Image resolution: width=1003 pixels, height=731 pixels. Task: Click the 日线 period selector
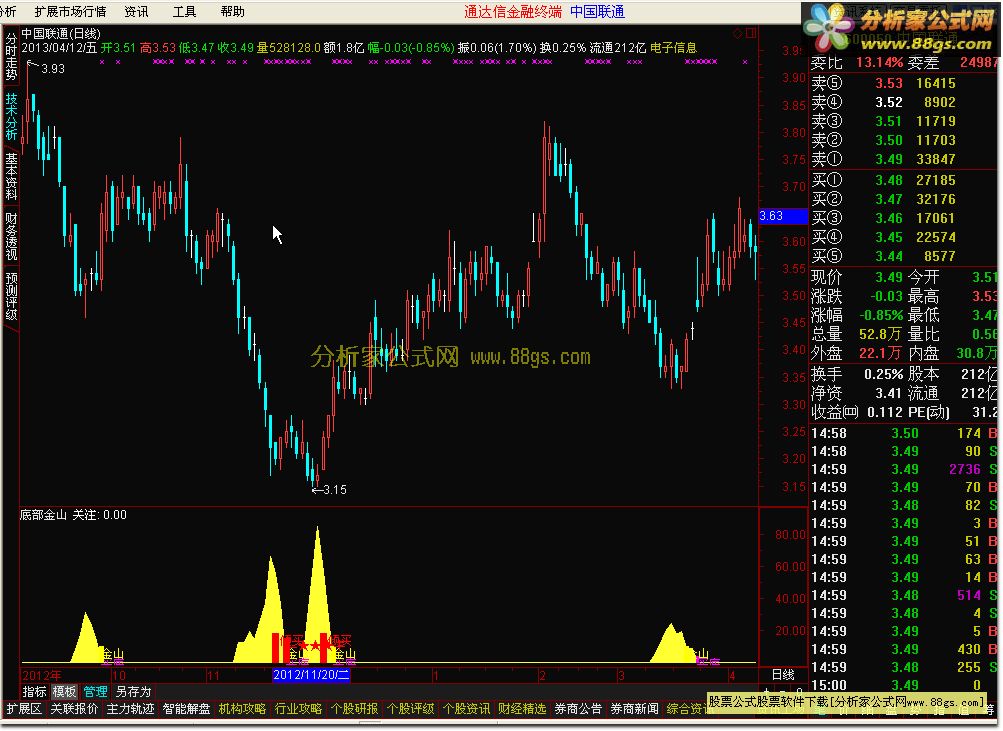[x=783, y=674]
